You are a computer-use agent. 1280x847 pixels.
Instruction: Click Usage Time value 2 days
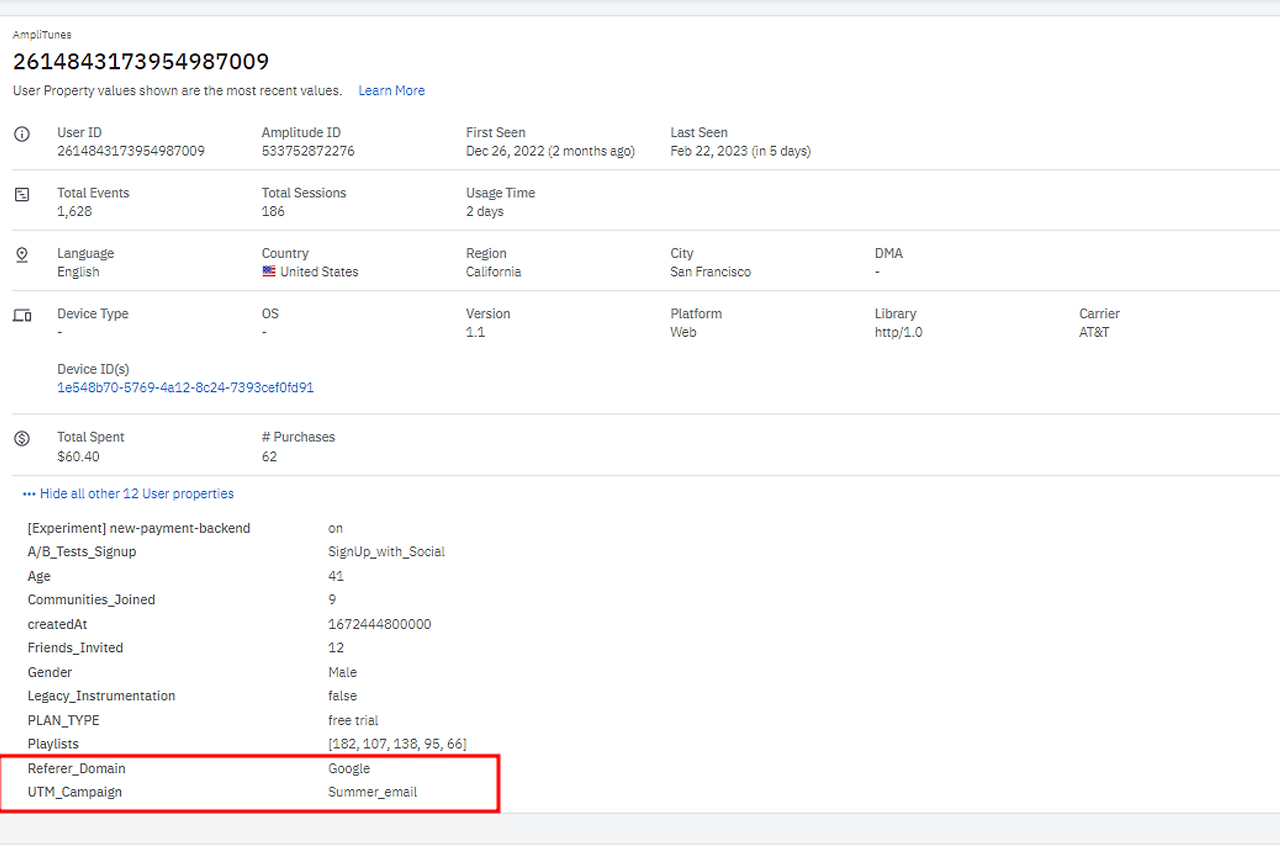click(485, 212)
